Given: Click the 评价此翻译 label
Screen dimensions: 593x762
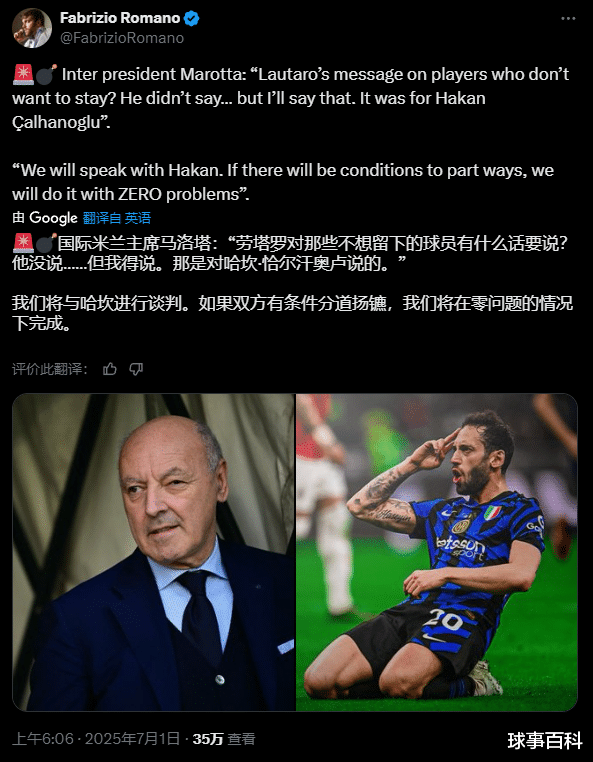Looking at the screenshot, I should (50, 369).
